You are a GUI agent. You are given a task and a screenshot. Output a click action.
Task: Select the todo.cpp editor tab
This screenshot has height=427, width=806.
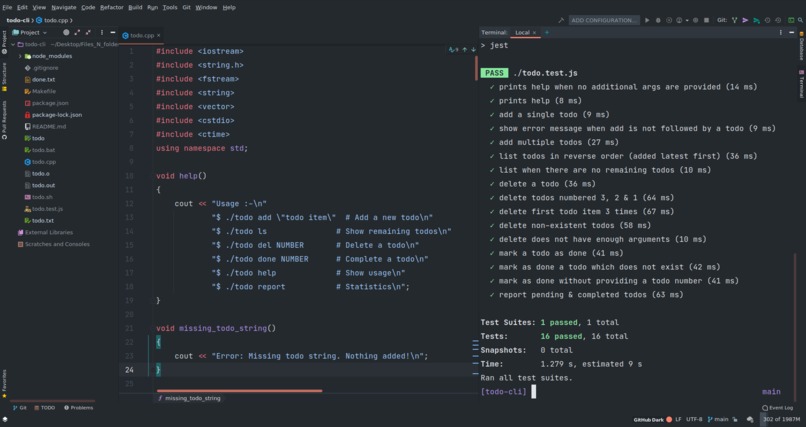tap(139, 35)
